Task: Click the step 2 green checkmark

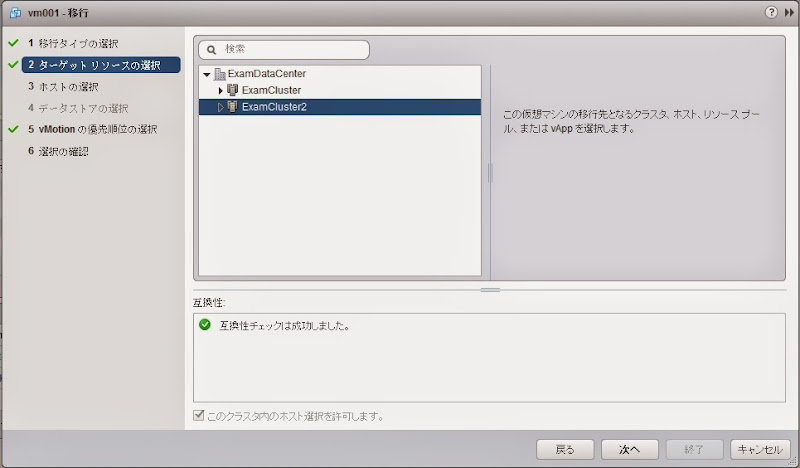Action: pyautogui.click(x=14, y=64)
